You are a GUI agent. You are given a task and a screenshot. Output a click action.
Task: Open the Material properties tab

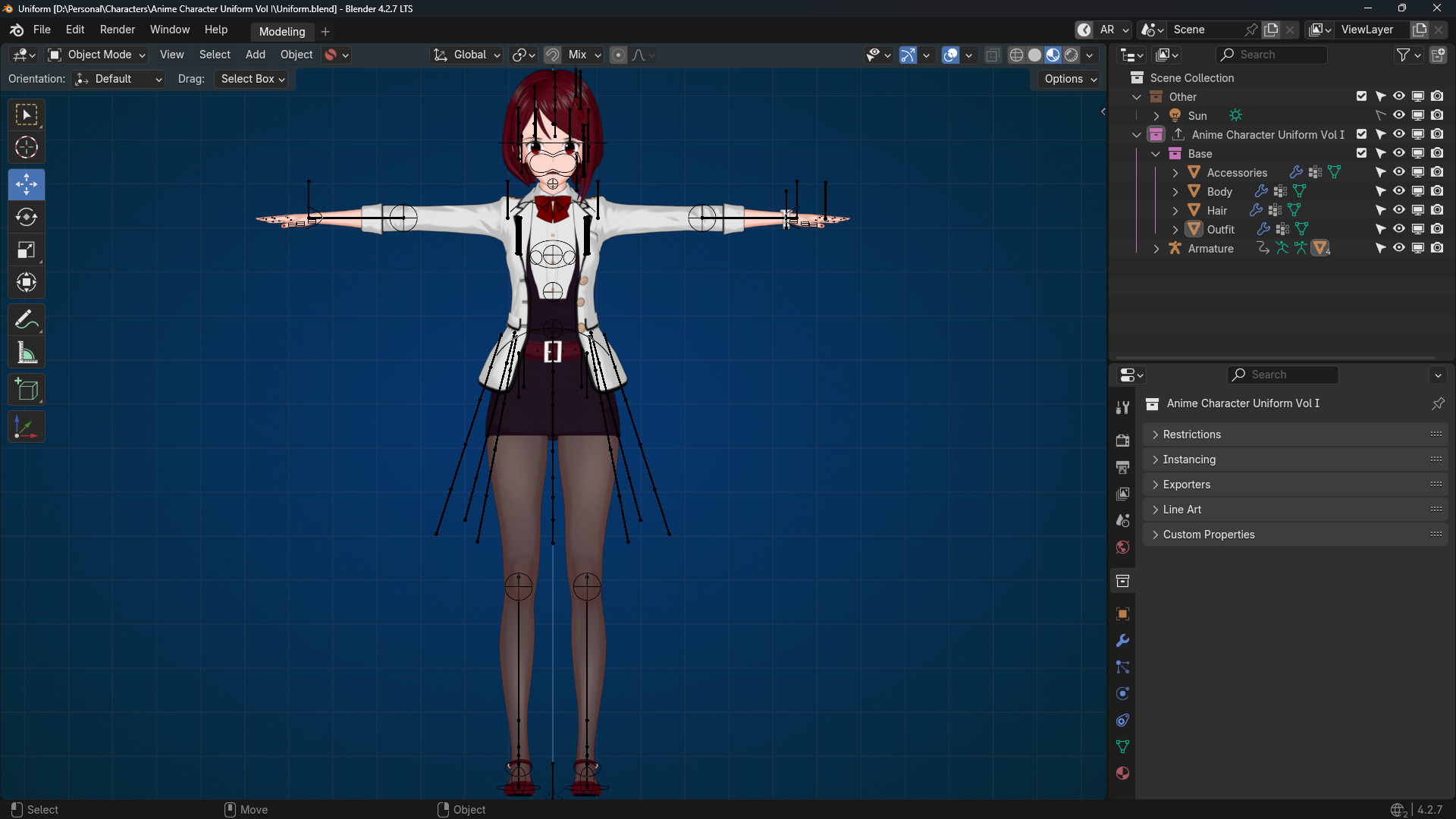pyautogui.click(x=1123, y=773)
